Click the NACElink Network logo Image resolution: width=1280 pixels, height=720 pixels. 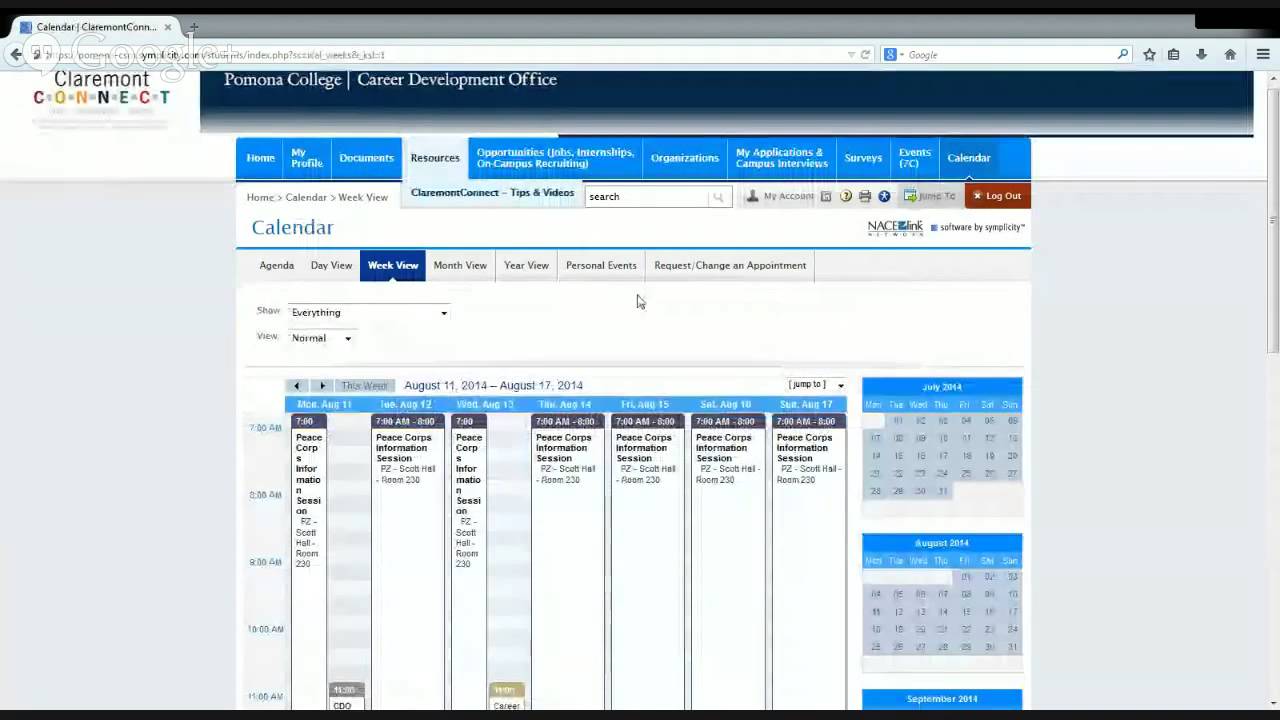coord(895,228)
